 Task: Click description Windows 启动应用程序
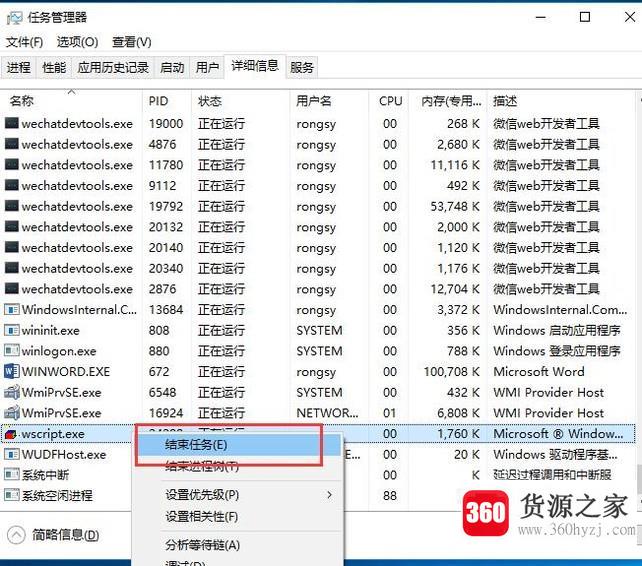(x=556, y=330)
